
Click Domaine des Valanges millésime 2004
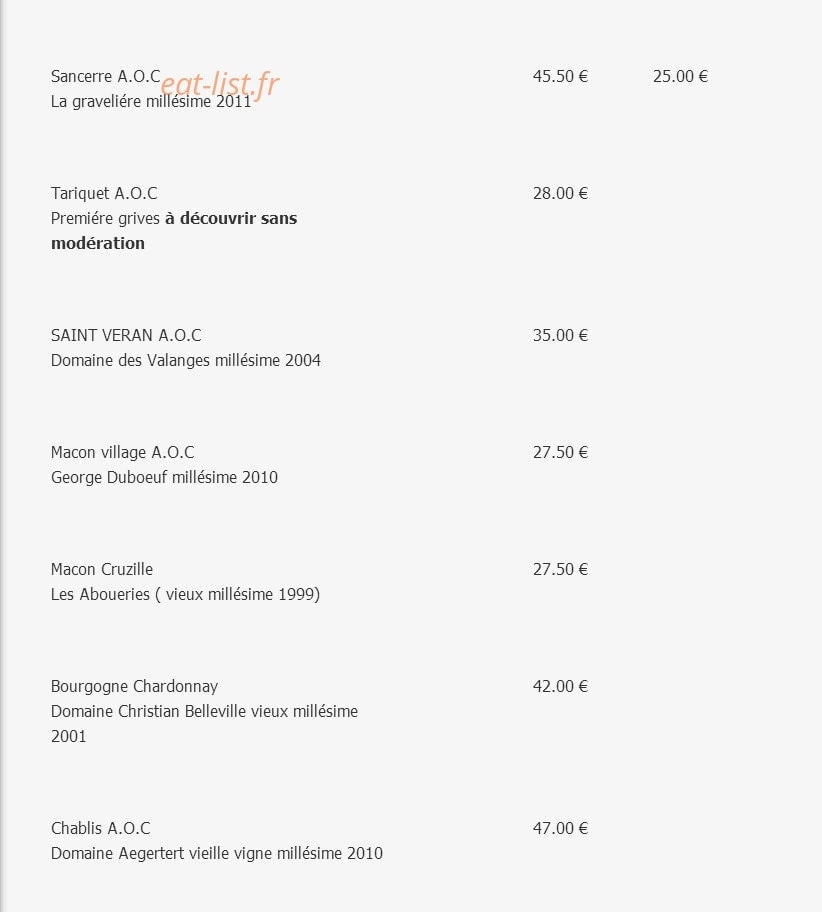(186, 361)
